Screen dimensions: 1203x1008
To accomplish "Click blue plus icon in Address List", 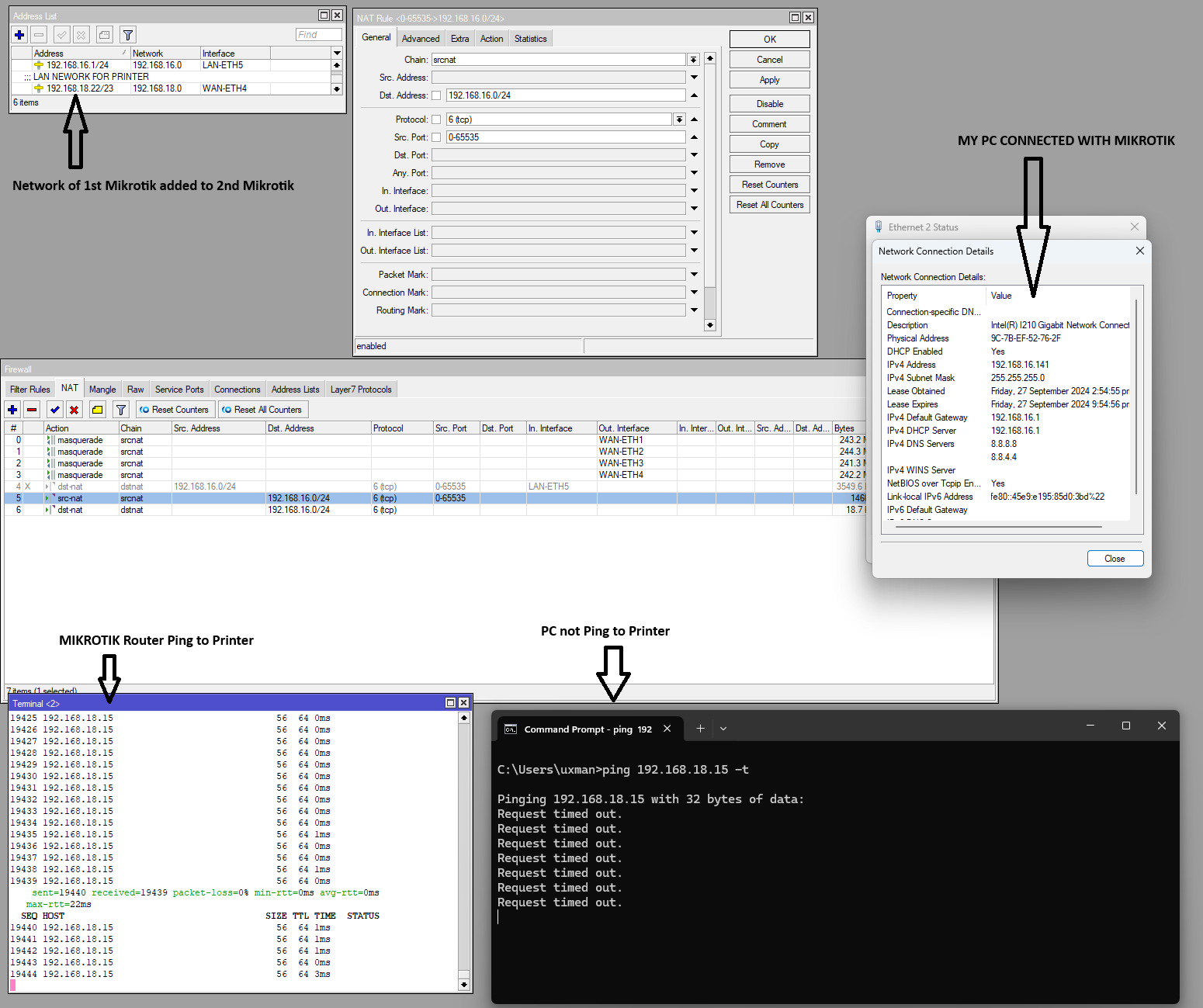I will (19, 35).
